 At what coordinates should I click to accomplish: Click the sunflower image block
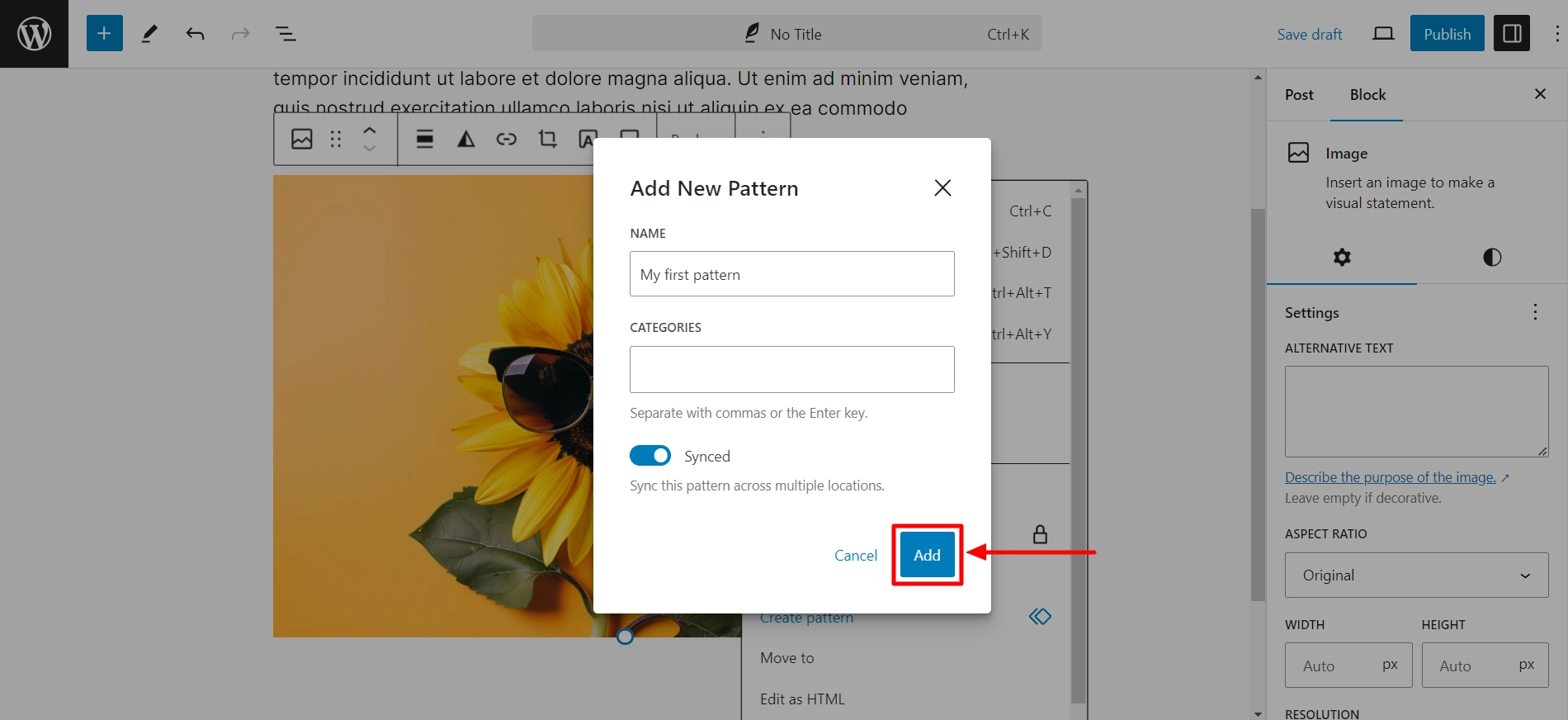pyautogui.click(x=433, y=406)
